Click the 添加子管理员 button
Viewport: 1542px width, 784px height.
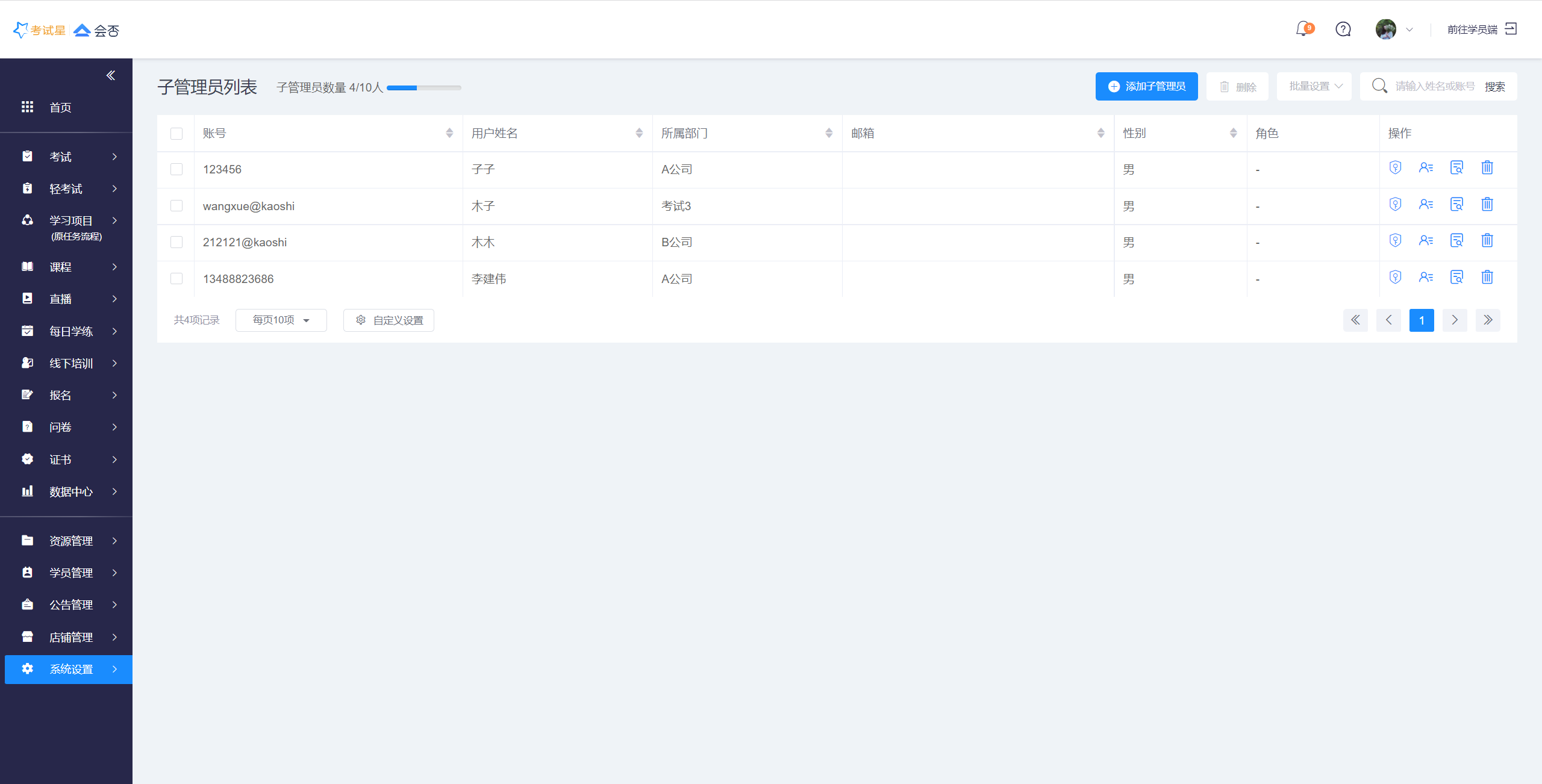click(x=1146, y=86)
